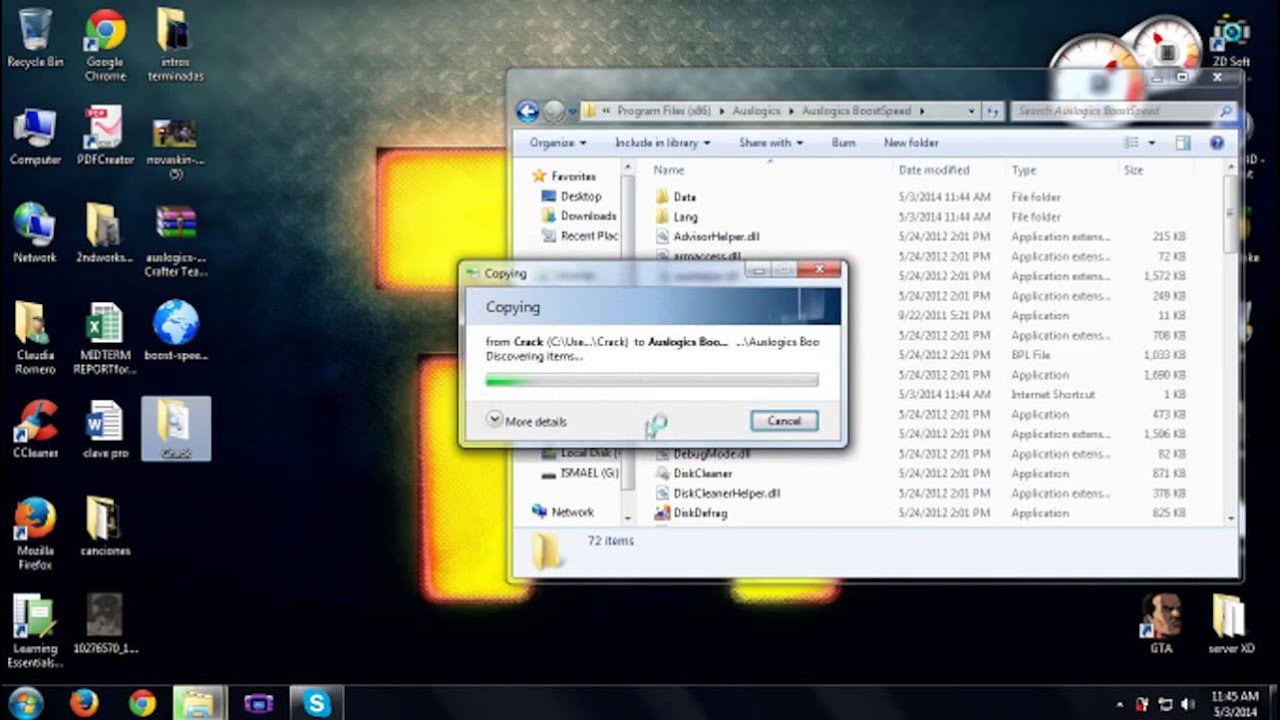Show hidden icons in the system tray
Viewport: 1280px width, 720px height.
click(1119, 705)
